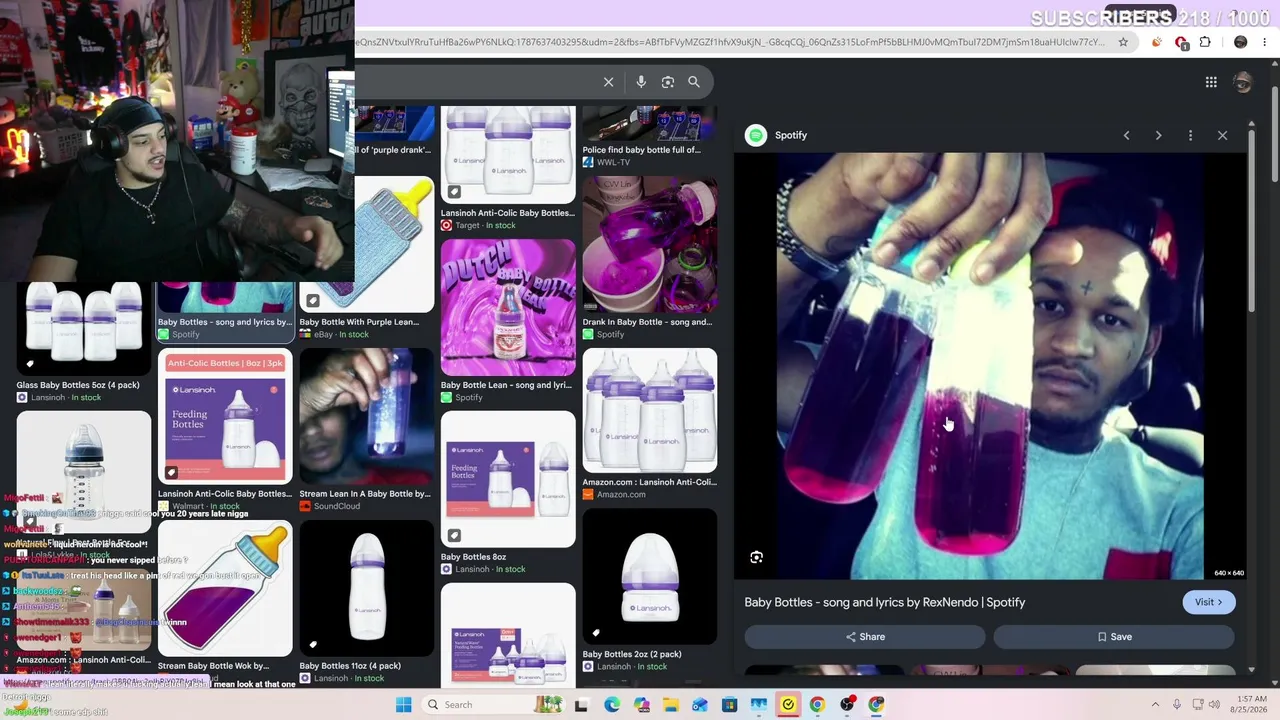Image resolution: width=1280 pixels, height=720 pixels.
Task: Open Google Lens search by image
Action: point(668,82)
